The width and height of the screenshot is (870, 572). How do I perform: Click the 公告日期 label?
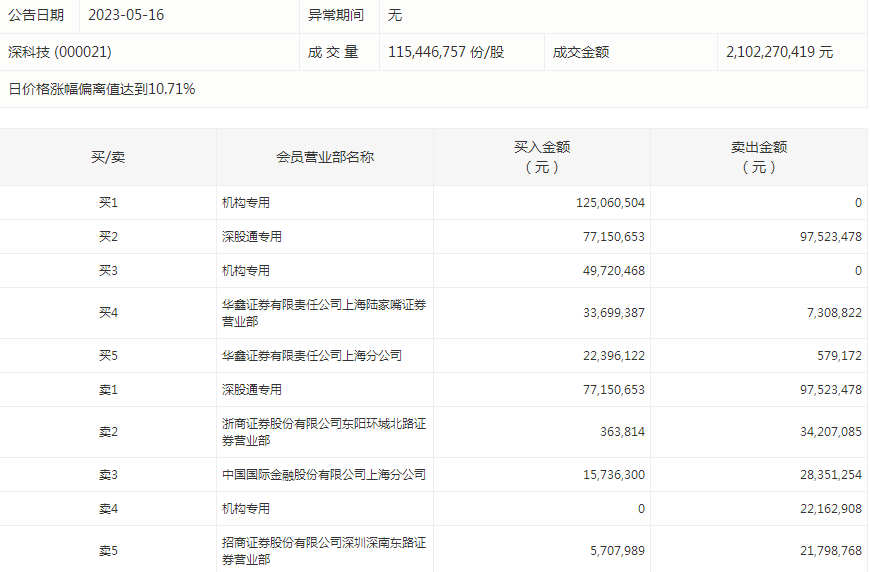click(x=36, y=15)
